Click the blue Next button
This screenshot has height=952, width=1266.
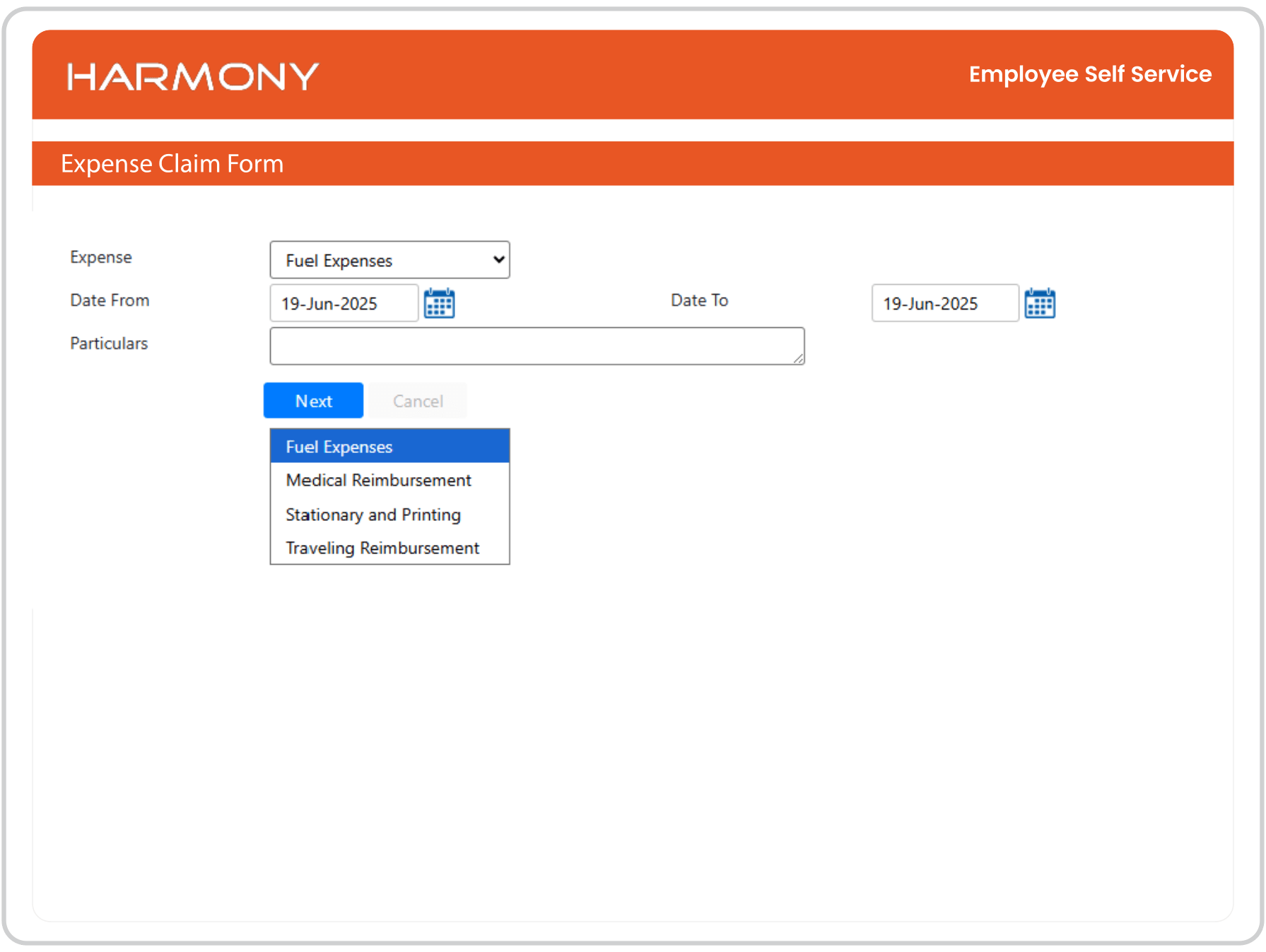coord(313,401)
